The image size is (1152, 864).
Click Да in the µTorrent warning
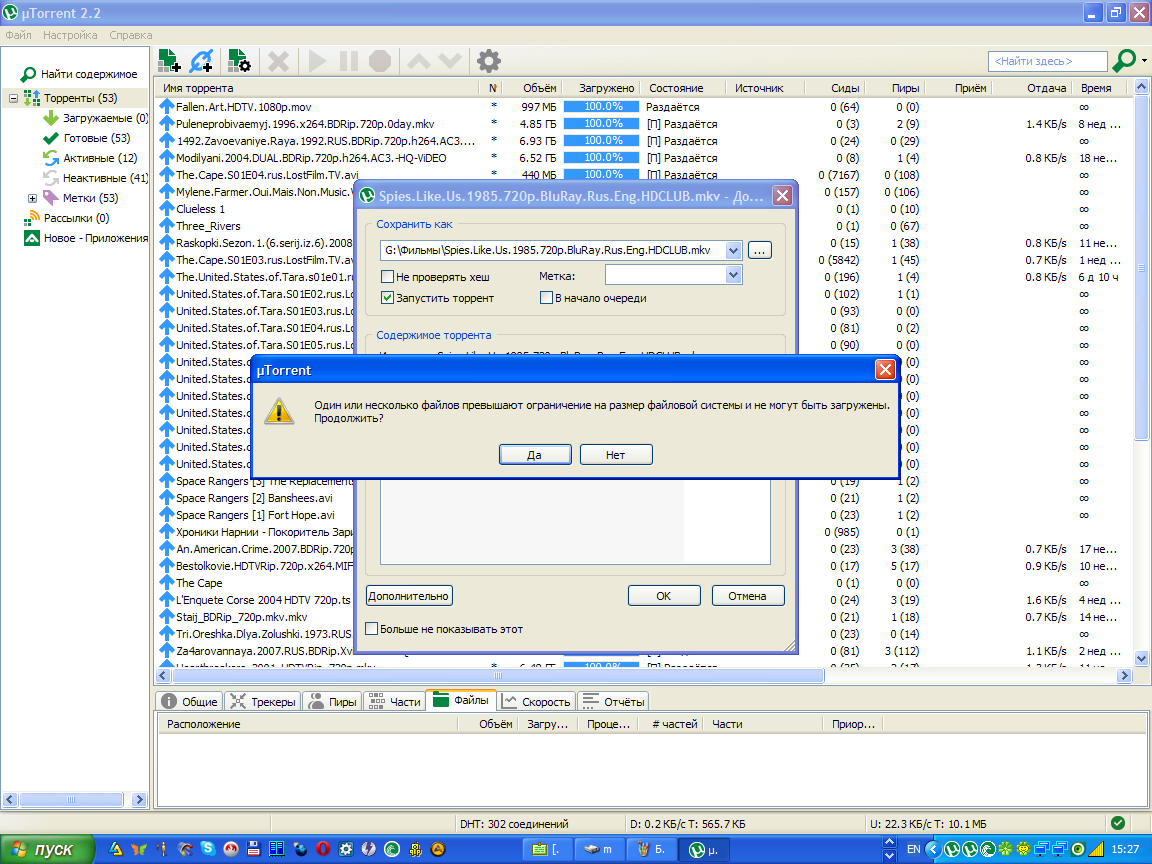click(x=535, y=455)
